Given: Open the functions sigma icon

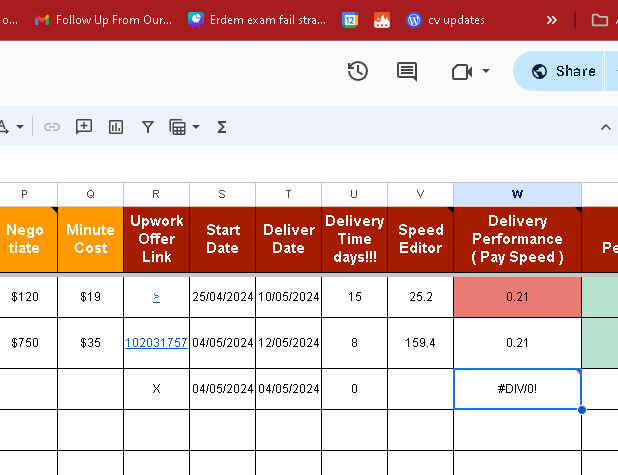Looking at the screenshot, I should (x=222, y=127).
